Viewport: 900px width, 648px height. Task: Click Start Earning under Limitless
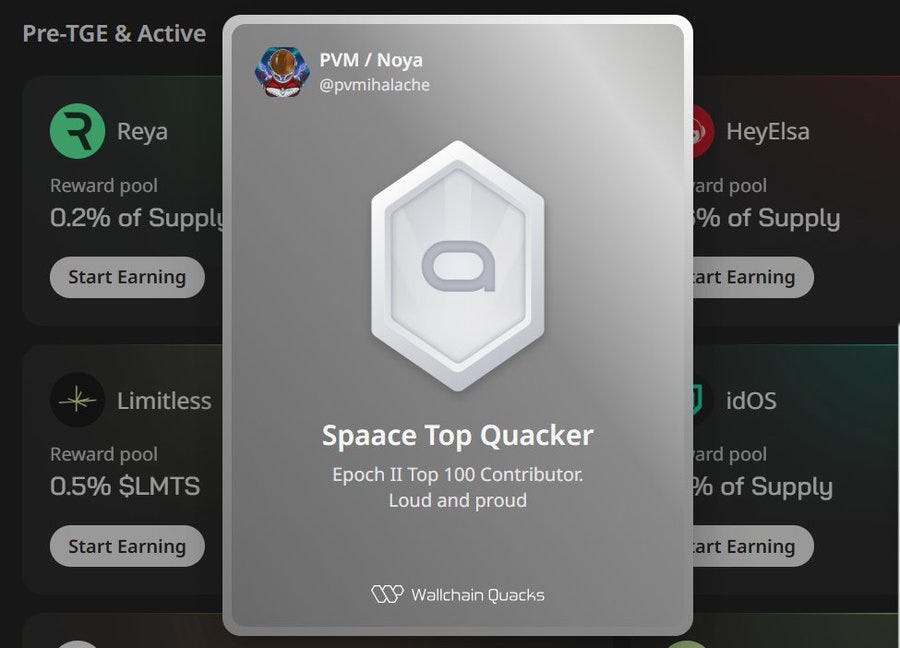[x=127, y=546]
